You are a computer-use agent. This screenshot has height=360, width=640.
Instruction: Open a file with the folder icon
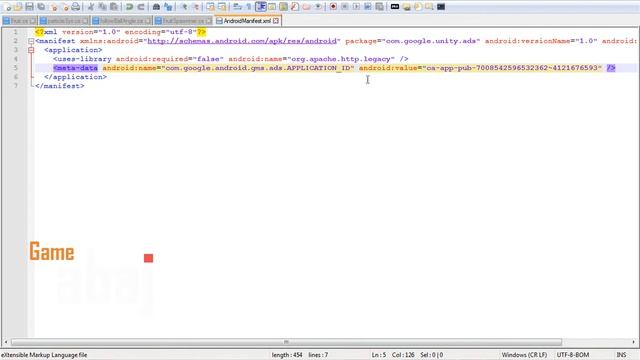tap(18, 7)
